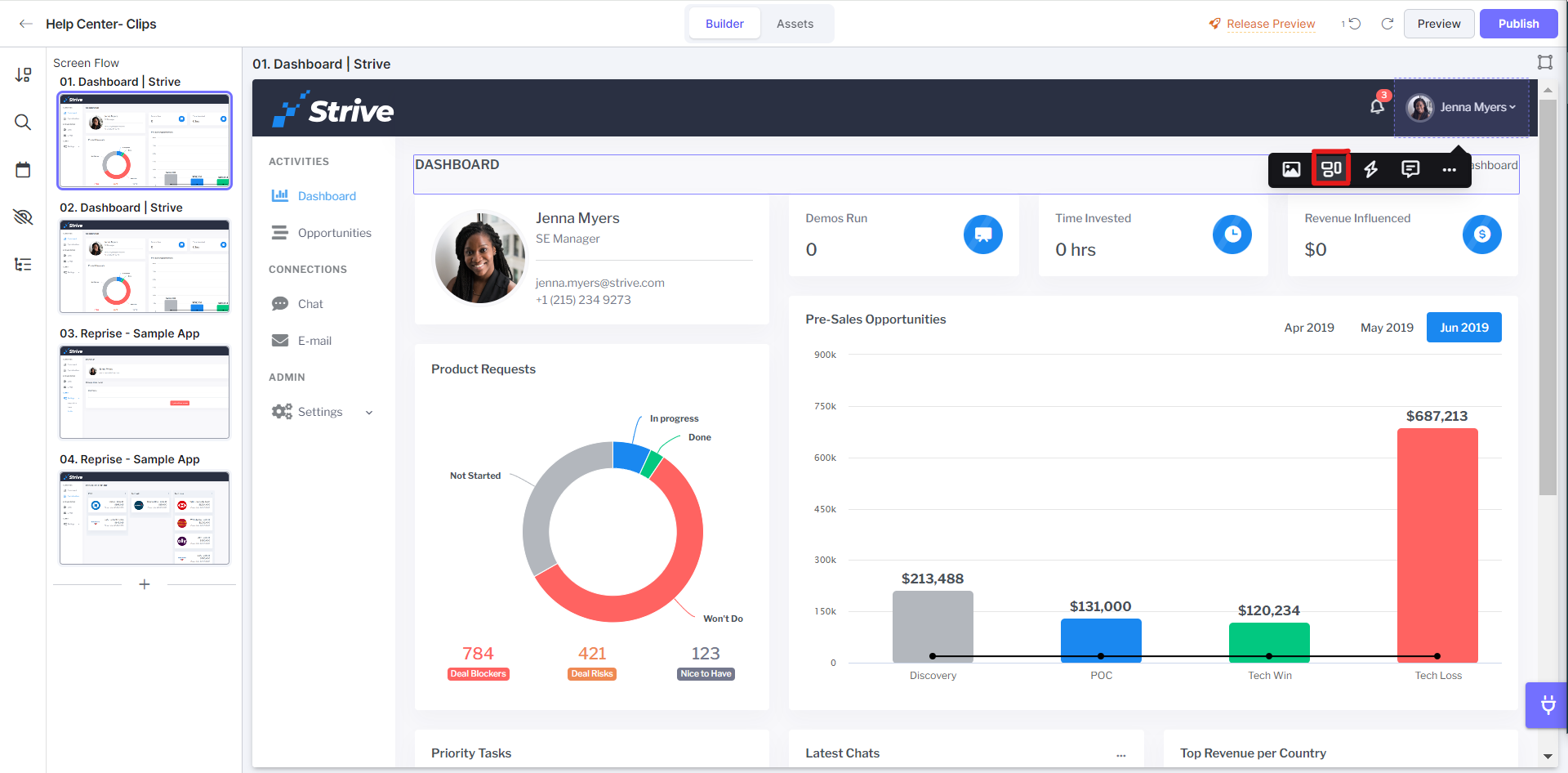Screen dimensions: 1568x773
Task: Click the fullscreen frame icon above the canvas
Action: tap(1545, 62)
